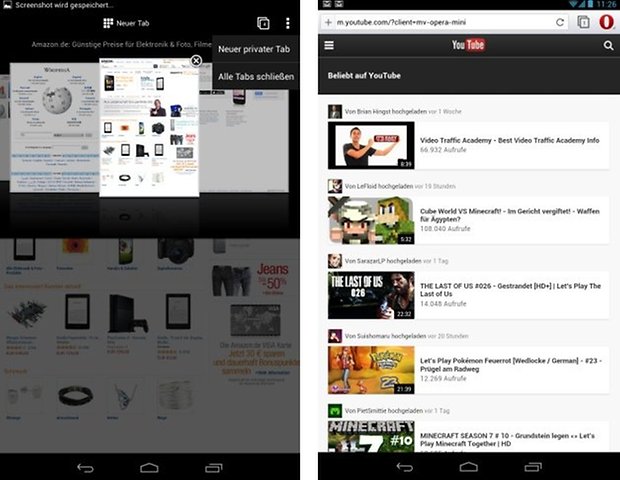Tap home navigation icon on right device

(469, 467)
